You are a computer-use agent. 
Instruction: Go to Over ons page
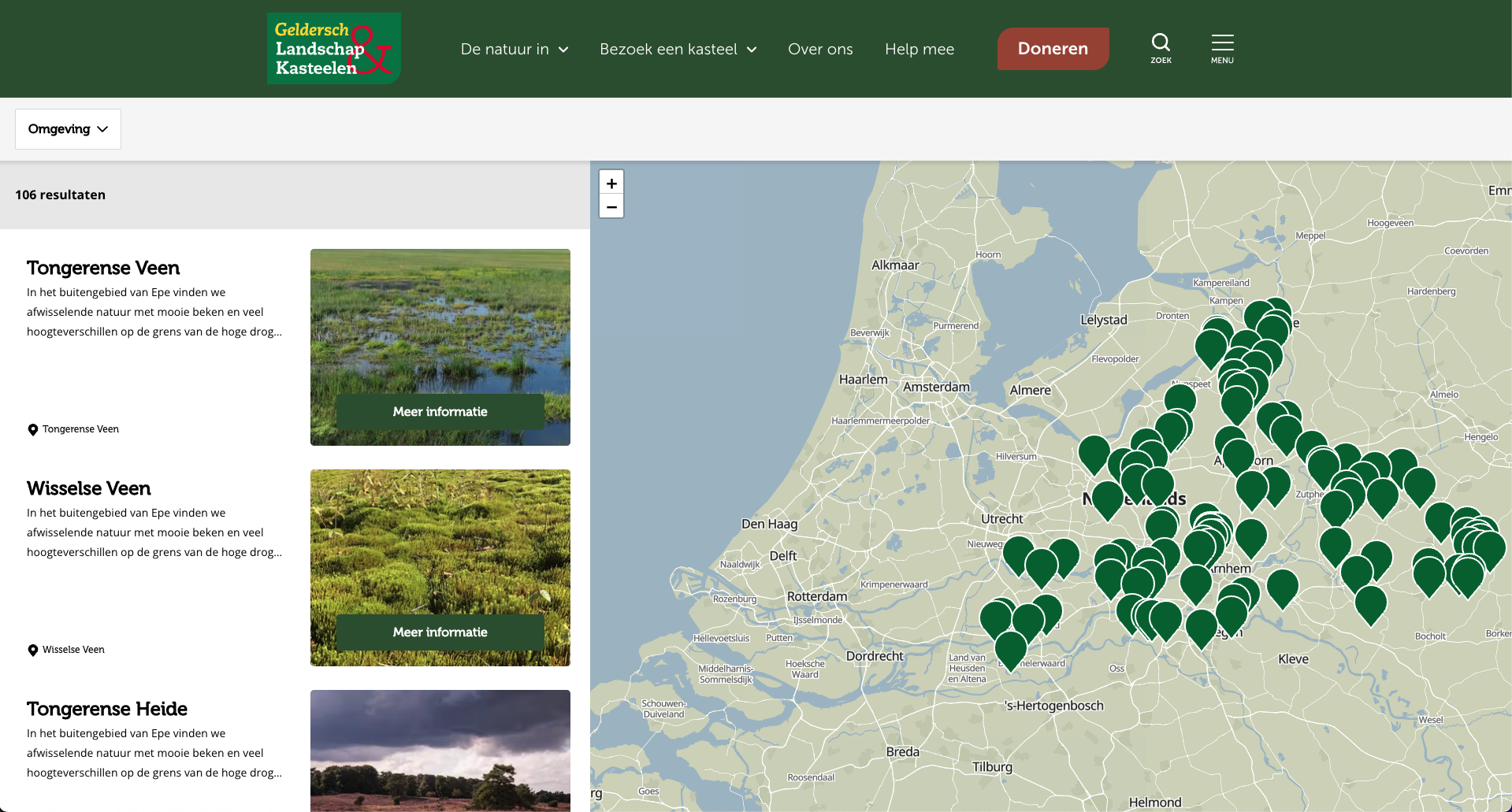tap(820, 49)
